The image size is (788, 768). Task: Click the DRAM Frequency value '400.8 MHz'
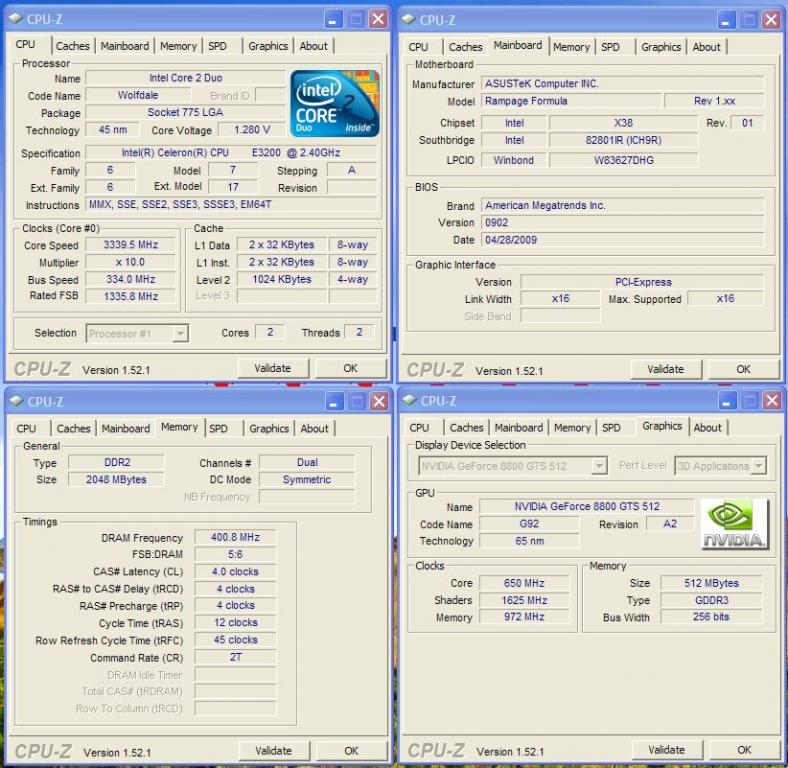point(235,537)
